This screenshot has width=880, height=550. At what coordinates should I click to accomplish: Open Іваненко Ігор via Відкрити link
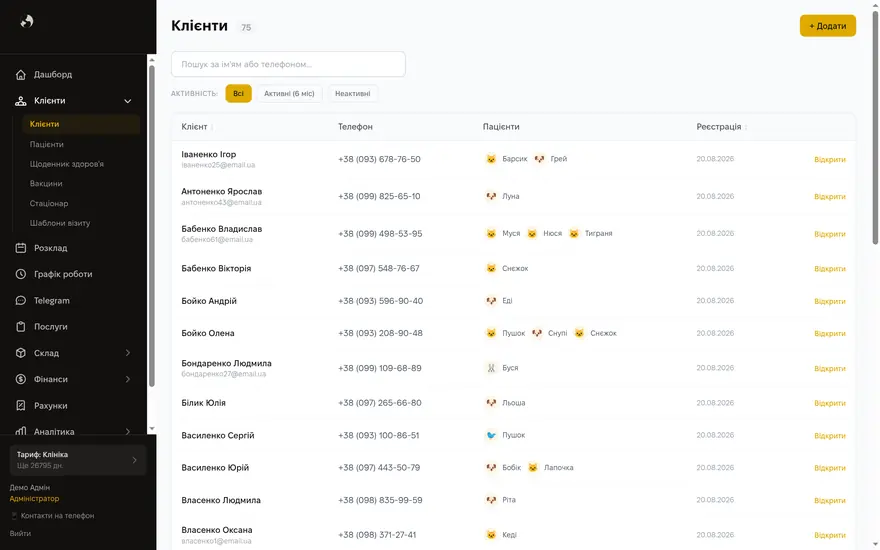click(x=829, y=159)
